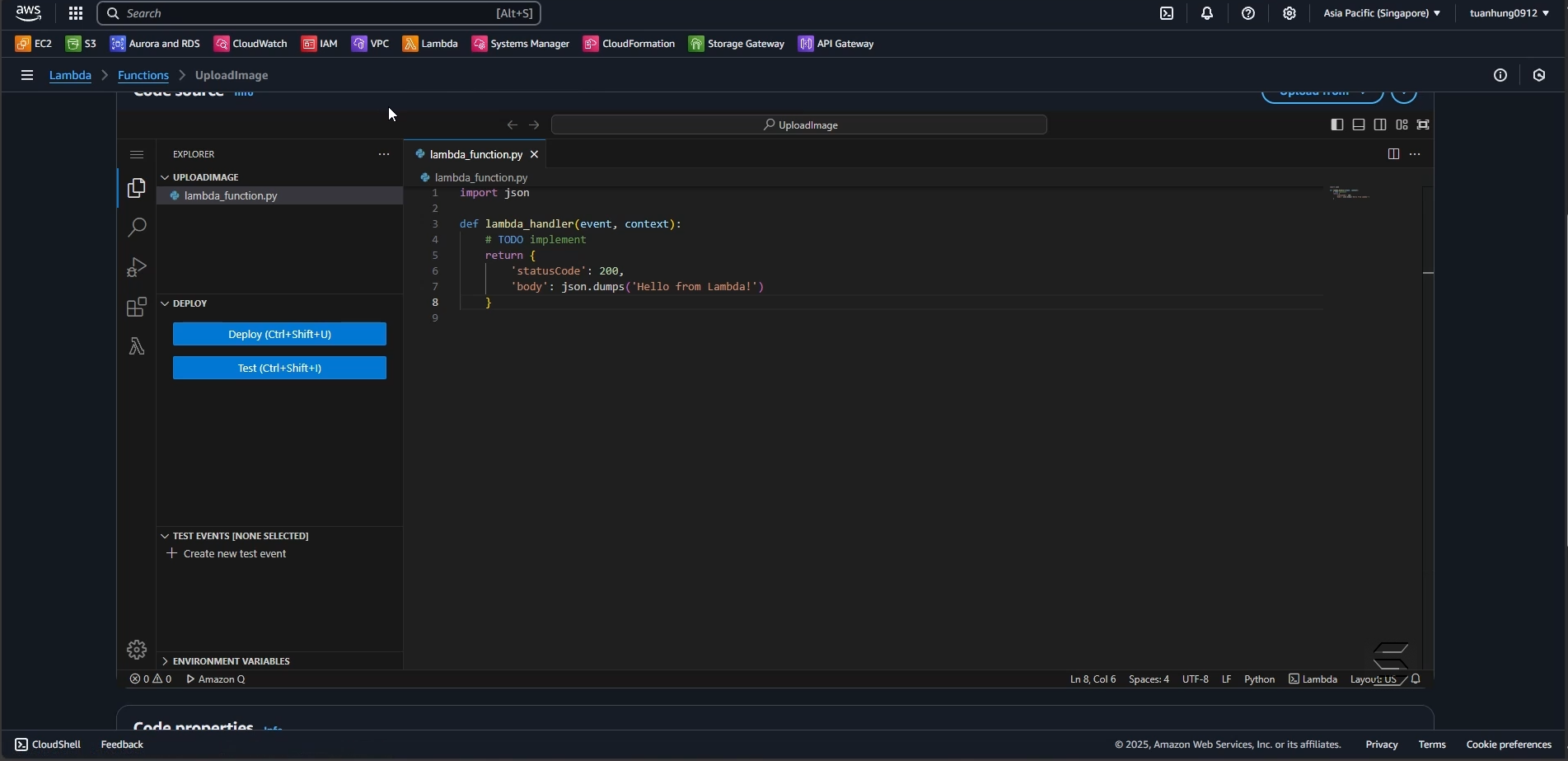Open the info panel circle icon
The width and height of the screenshot is (1568, 761).
click(x=1500, y=75)
